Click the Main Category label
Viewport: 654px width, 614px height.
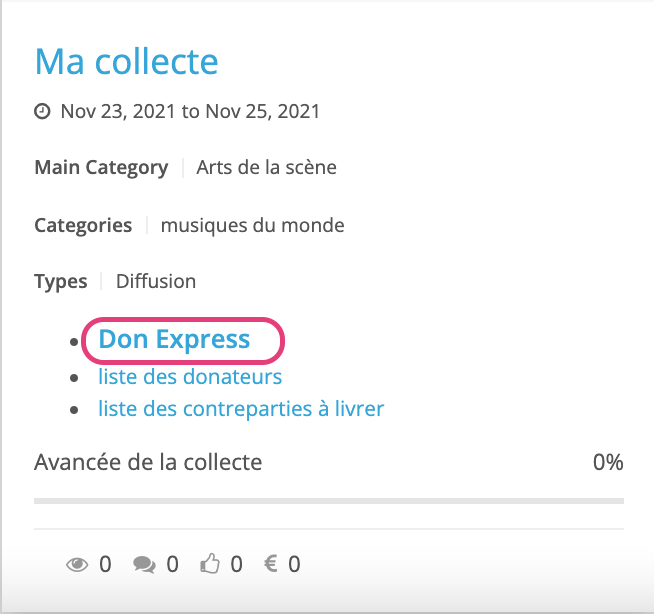(101, 168)
